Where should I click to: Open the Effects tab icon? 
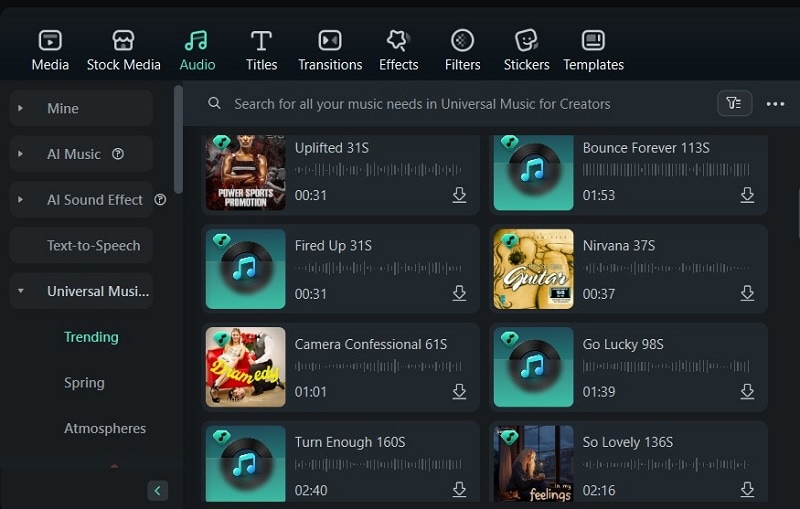[398, 40]
